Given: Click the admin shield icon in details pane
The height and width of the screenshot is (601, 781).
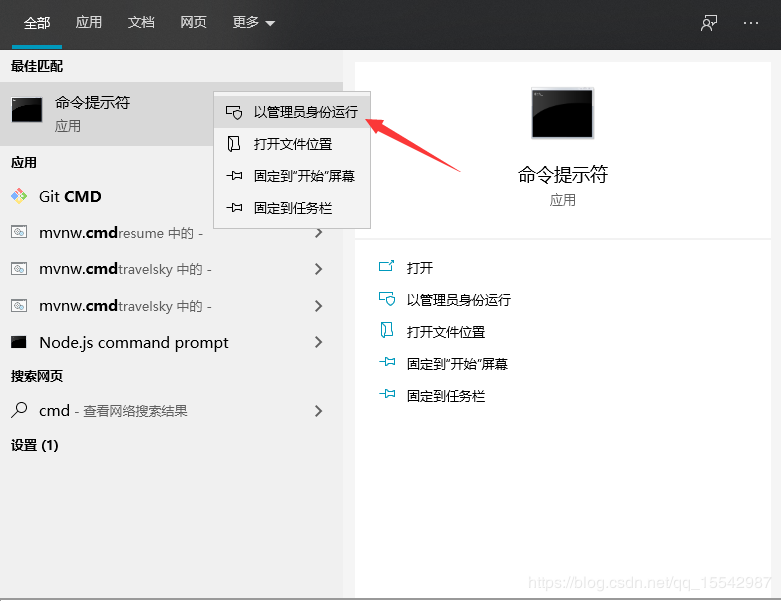Looking at the screenshot, I should 387,299.
